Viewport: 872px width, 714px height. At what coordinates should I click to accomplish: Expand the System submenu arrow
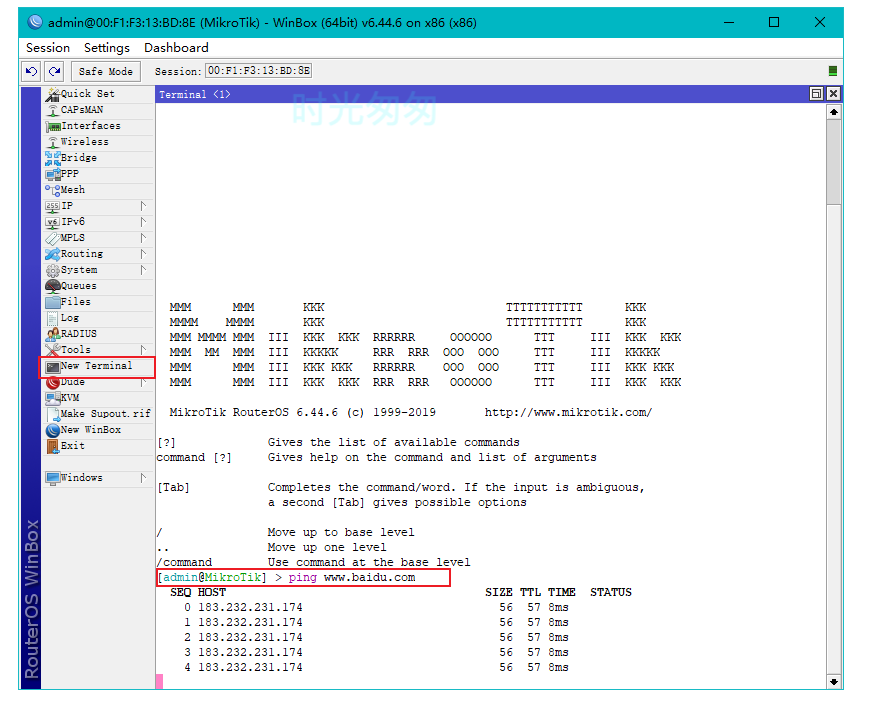pos(143,270)
